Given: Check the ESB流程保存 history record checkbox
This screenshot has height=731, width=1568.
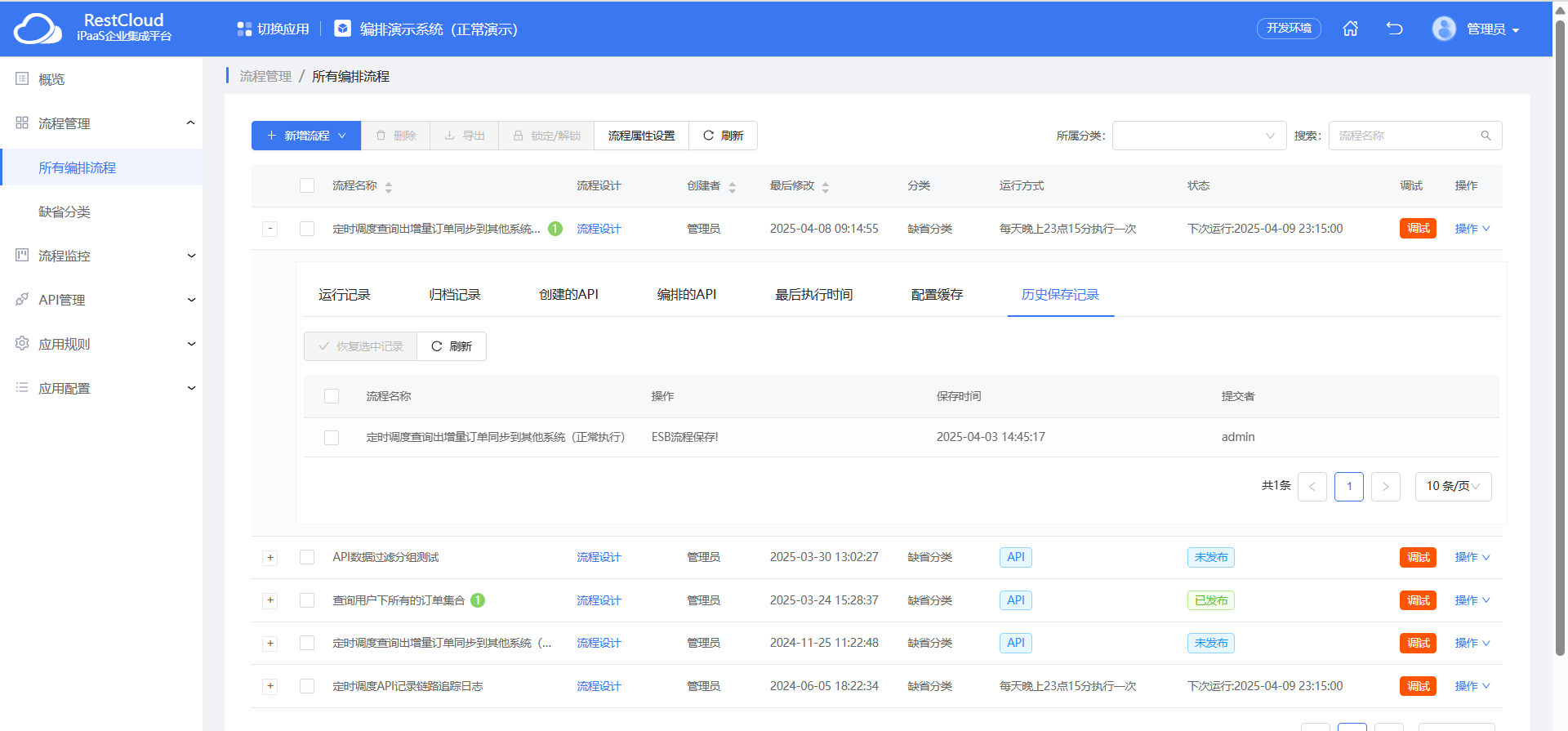Looking at the screenshot, I should [x=332, y=437].
